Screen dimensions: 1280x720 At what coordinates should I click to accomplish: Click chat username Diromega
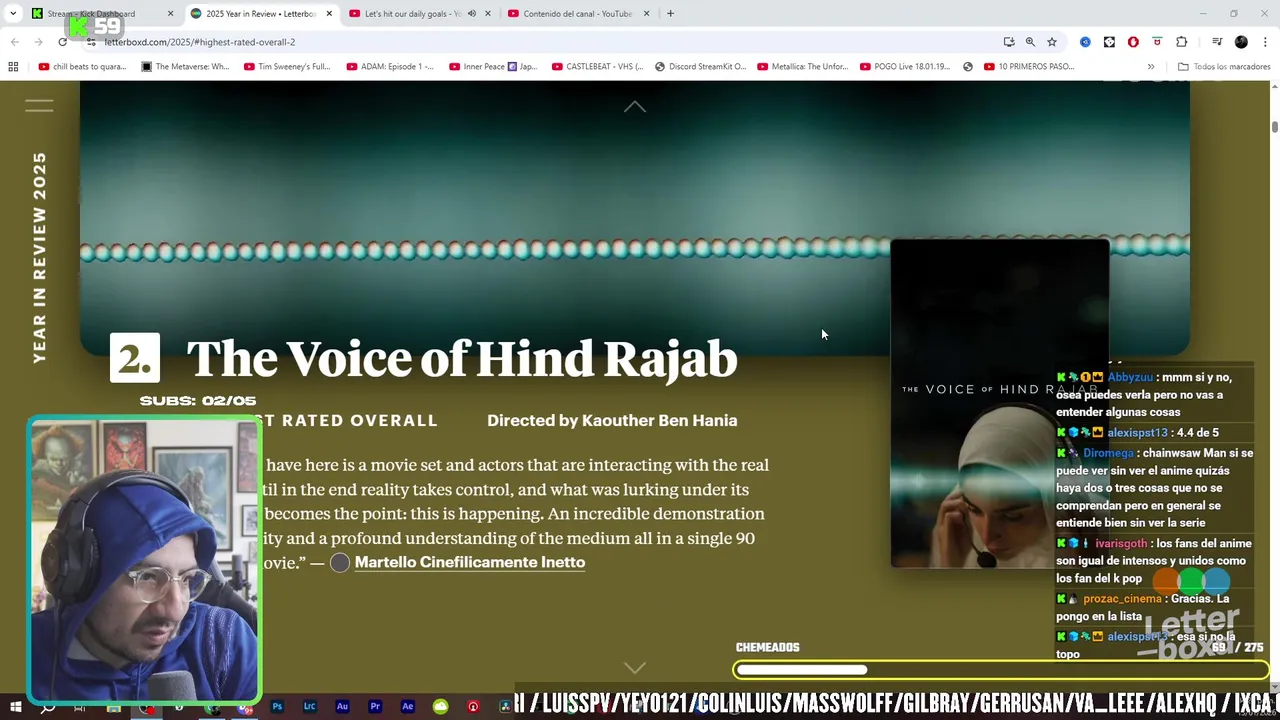pyautogui.click(x=1108, y=453)
